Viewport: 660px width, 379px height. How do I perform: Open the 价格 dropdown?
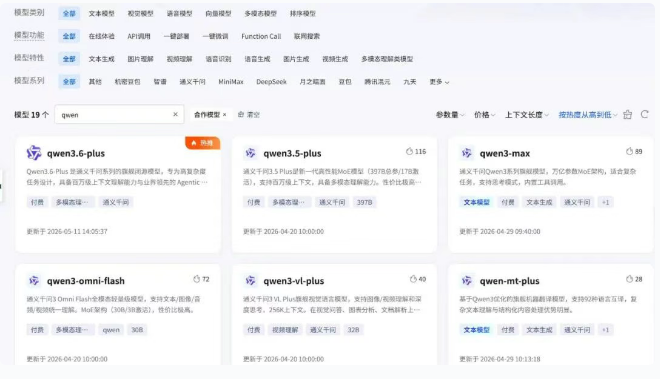[x=484, y=115]
